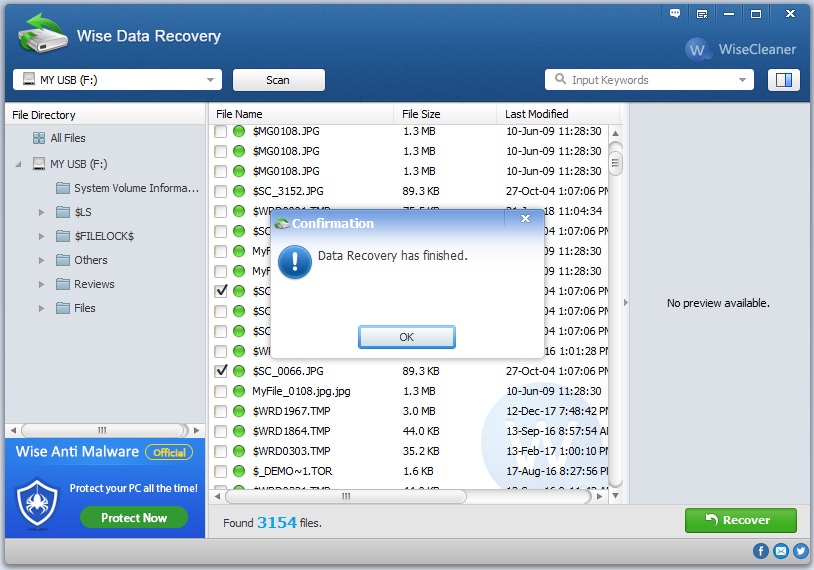Expand the $FILELOCK$ folder
Image resolution: width=814 pixels, height=570 pixels.
(41, 236)
